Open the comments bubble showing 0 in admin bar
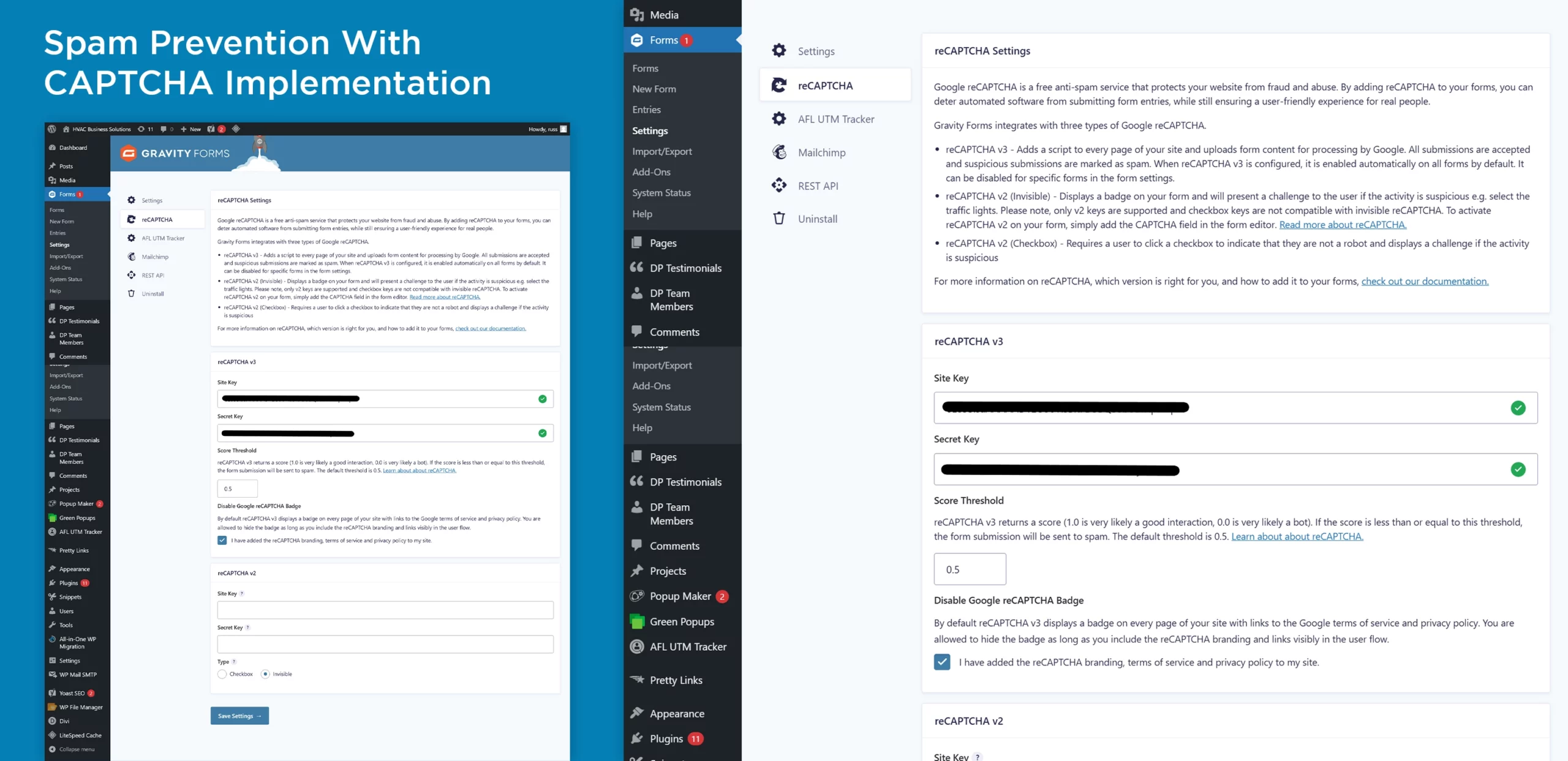The height and width of the screenshot is (761, 1568). pyautogui.click(x=167, y=129)
